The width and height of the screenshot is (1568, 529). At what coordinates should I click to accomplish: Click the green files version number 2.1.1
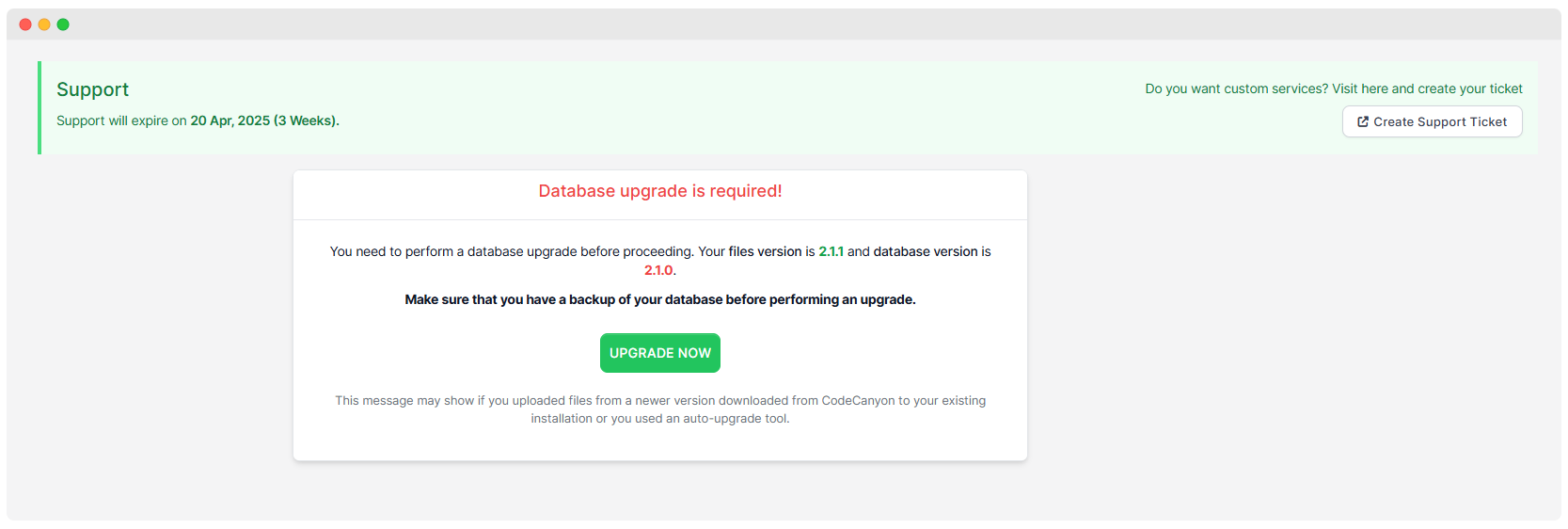(831, 251)
